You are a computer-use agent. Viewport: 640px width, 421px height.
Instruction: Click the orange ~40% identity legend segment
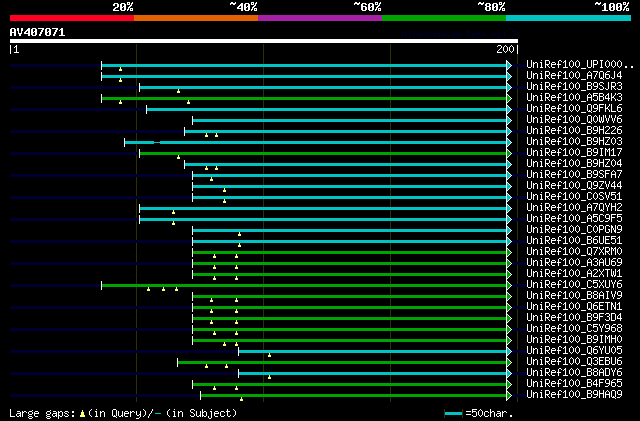coord(196,18)
